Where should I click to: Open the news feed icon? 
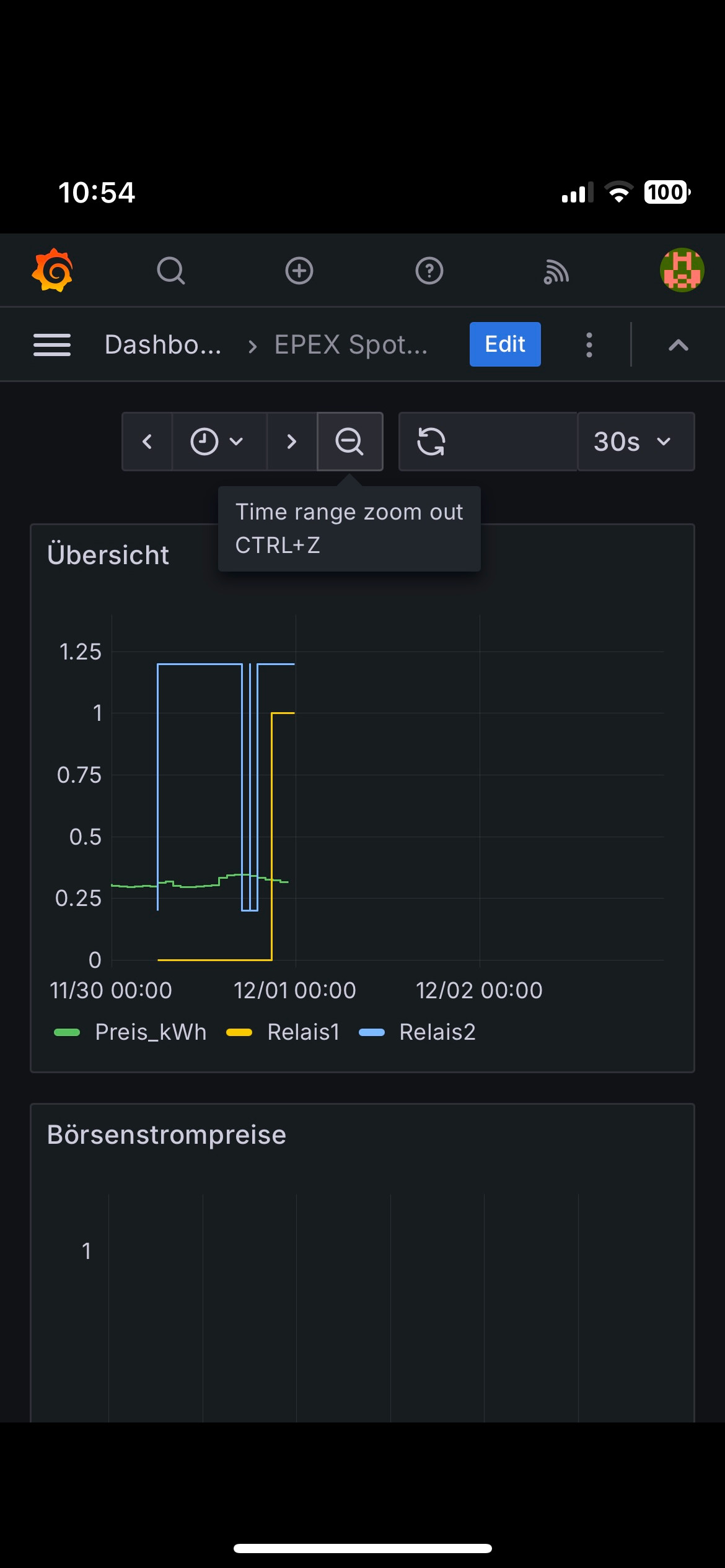(x=556, y=271)
